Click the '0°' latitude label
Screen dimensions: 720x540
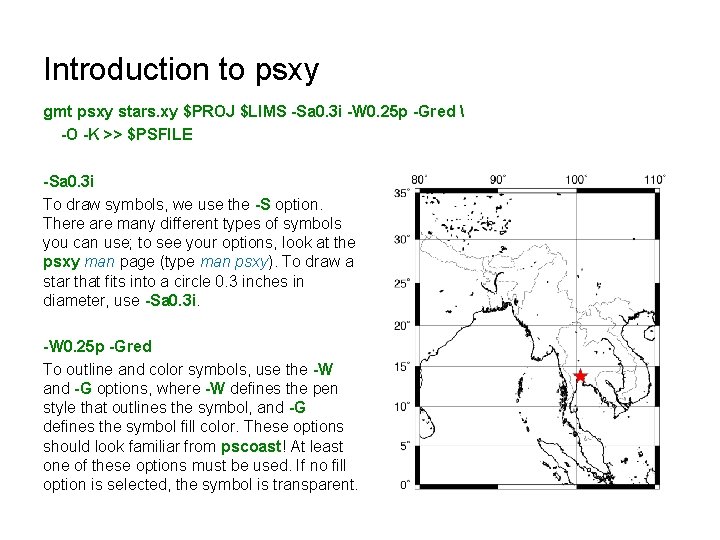(x=405, y=485)
